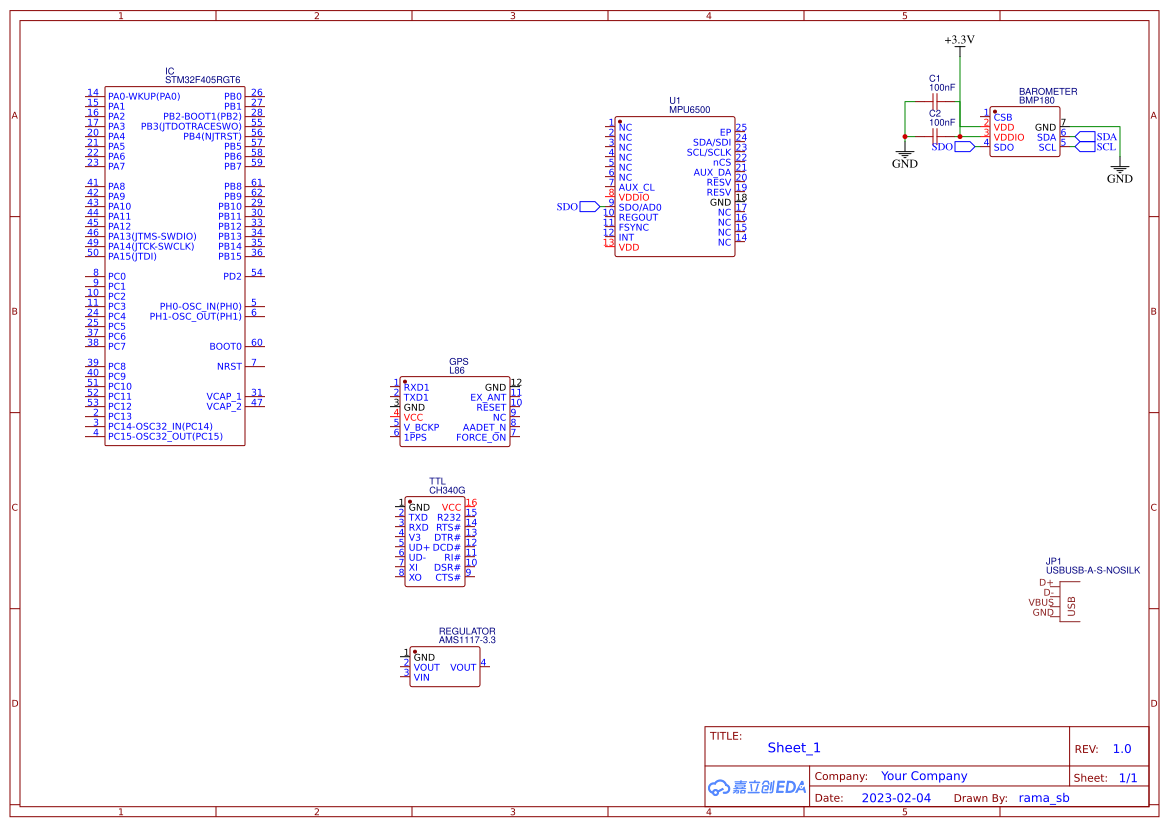Click the EDA logo in title block
This screenshot has width=1169, height=827.
[x=757, y=787]
